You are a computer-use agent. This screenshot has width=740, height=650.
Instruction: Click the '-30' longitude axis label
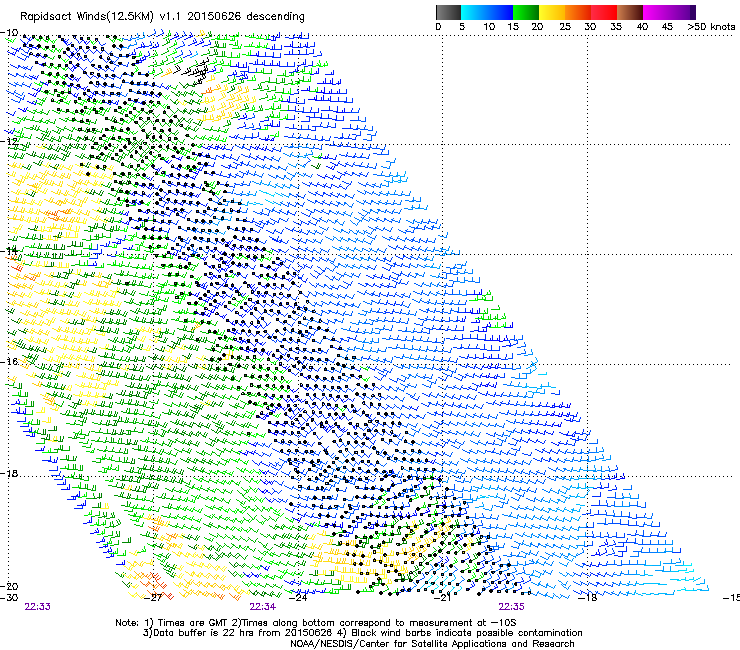pos(9,598)
